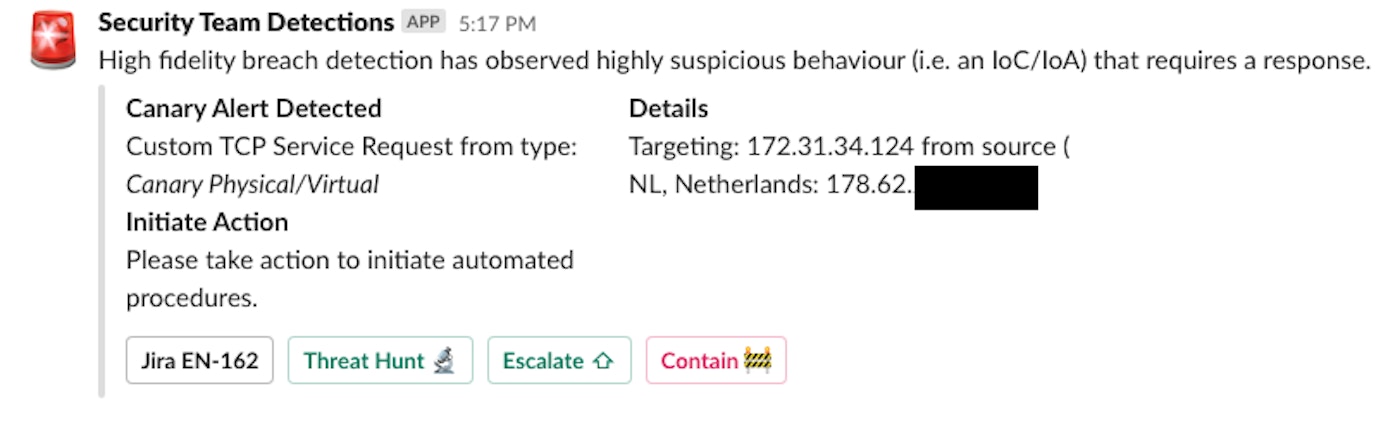Viewport: 1400px width, 429px height.
Task: Open the Security Team Detections sender profile
Action: pos(246,22)
